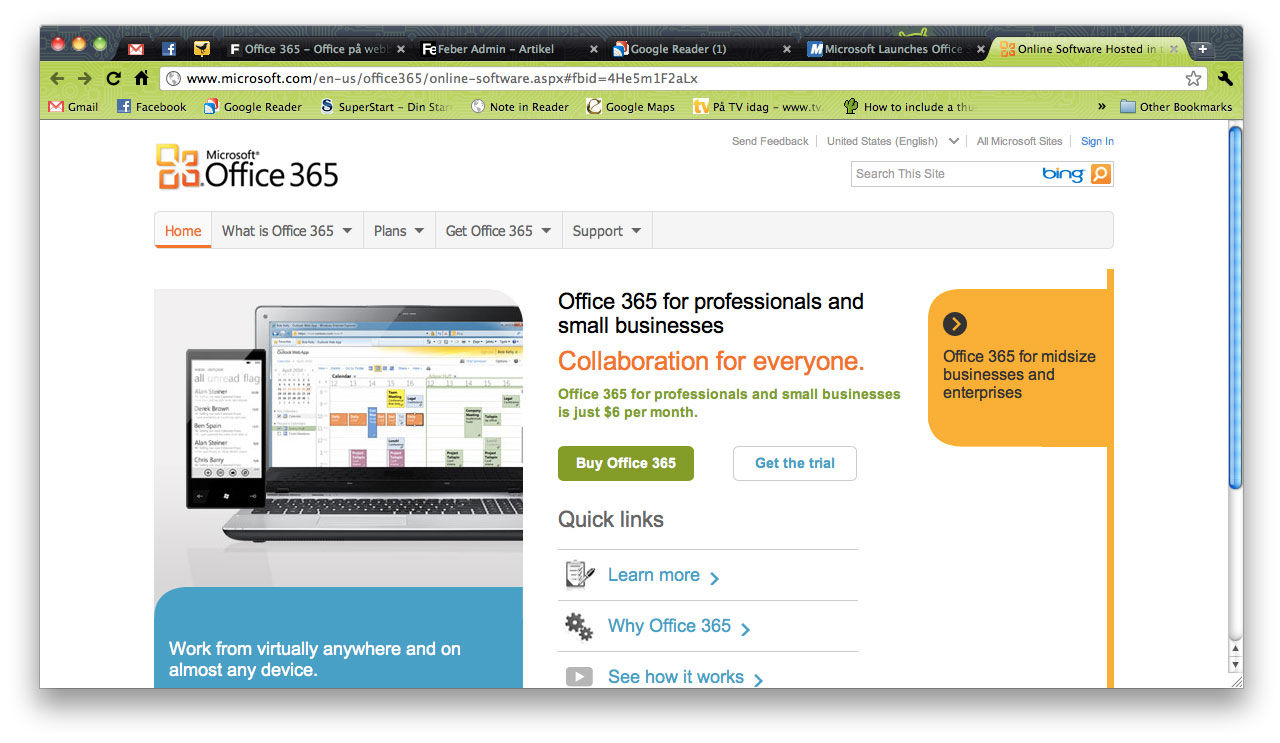Show more bookmarks with the double chevron

pos(1102,107)
